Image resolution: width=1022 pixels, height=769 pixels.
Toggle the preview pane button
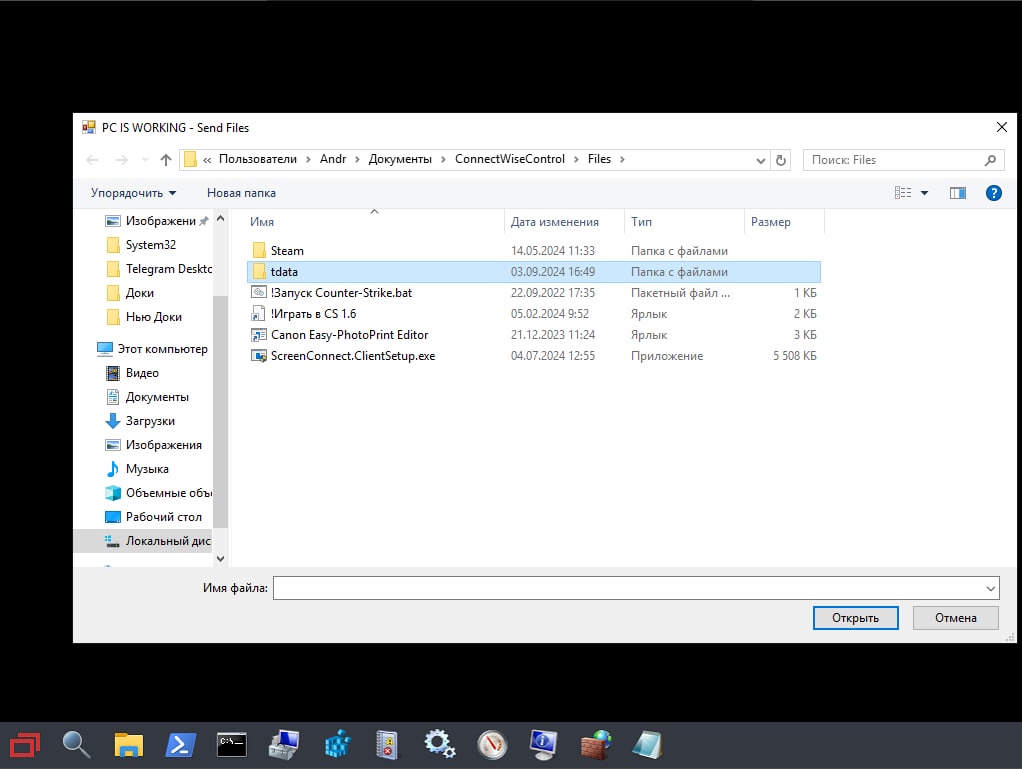pos(957,193)
